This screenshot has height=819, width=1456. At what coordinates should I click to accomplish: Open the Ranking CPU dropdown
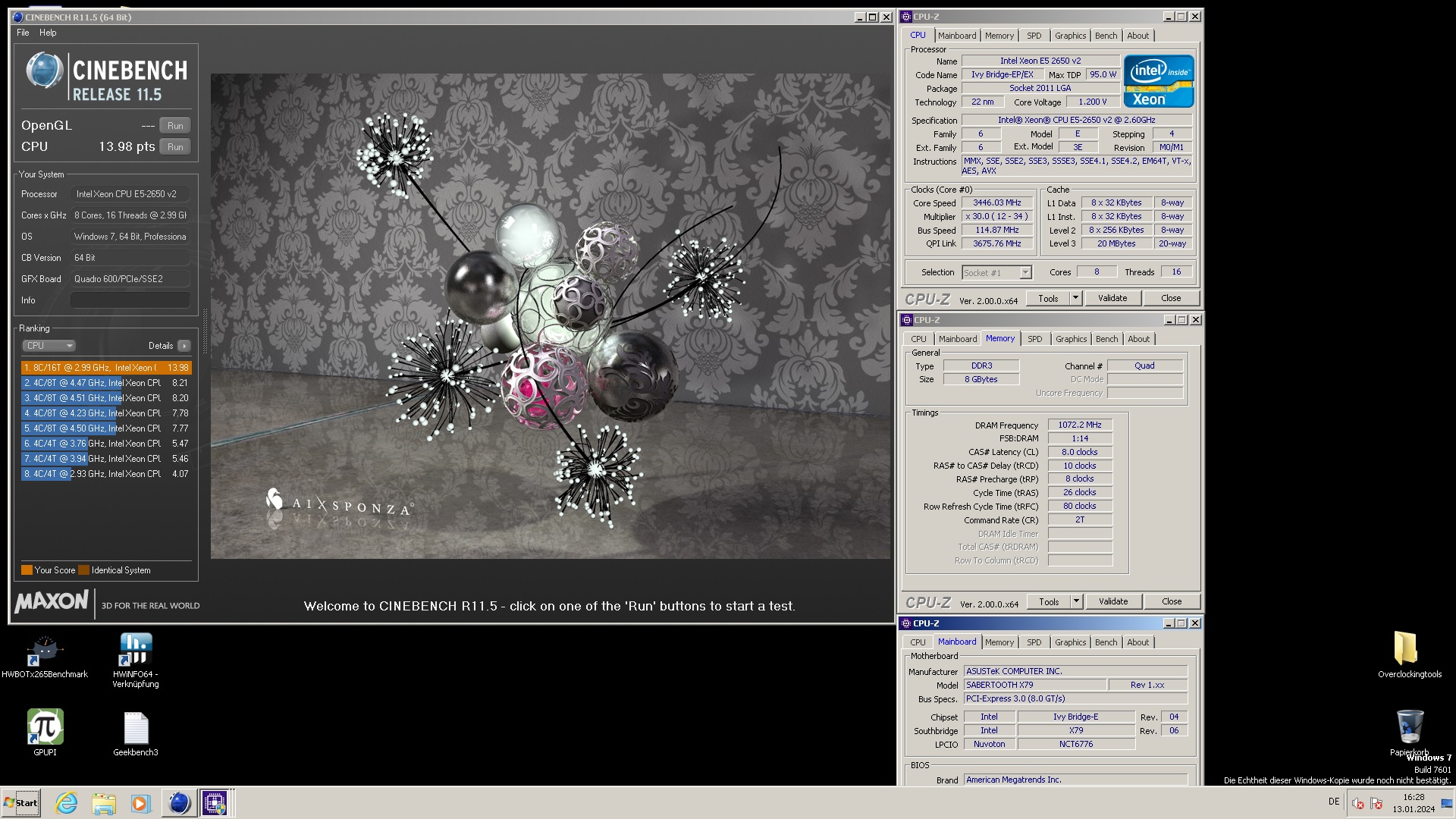coord(49,346)
